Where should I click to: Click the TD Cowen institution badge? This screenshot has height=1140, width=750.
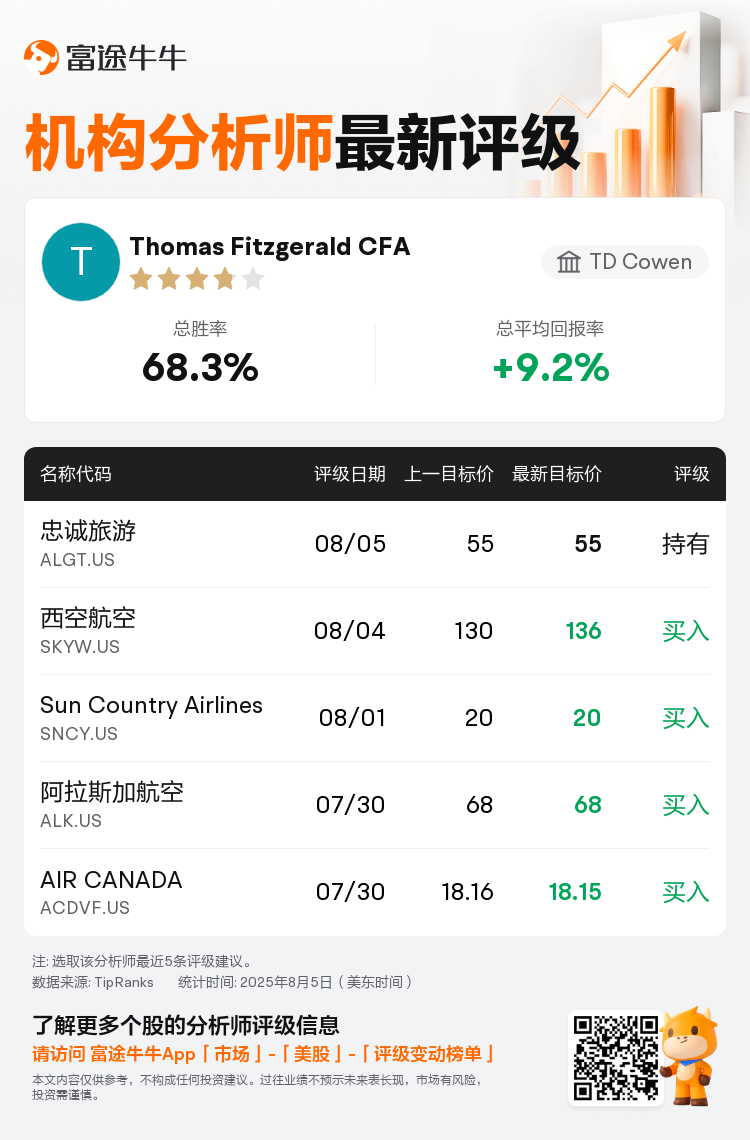625,262
